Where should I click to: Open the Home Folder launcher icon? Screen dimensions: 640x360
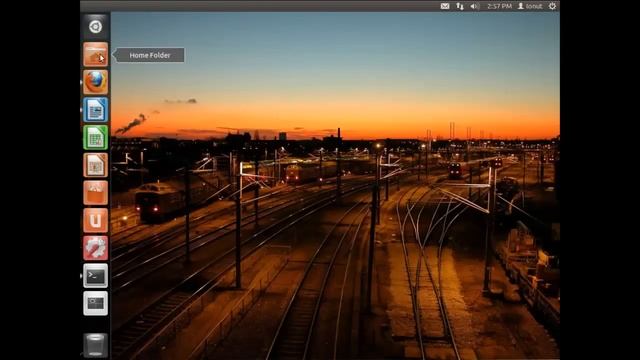tap(96, 54)
